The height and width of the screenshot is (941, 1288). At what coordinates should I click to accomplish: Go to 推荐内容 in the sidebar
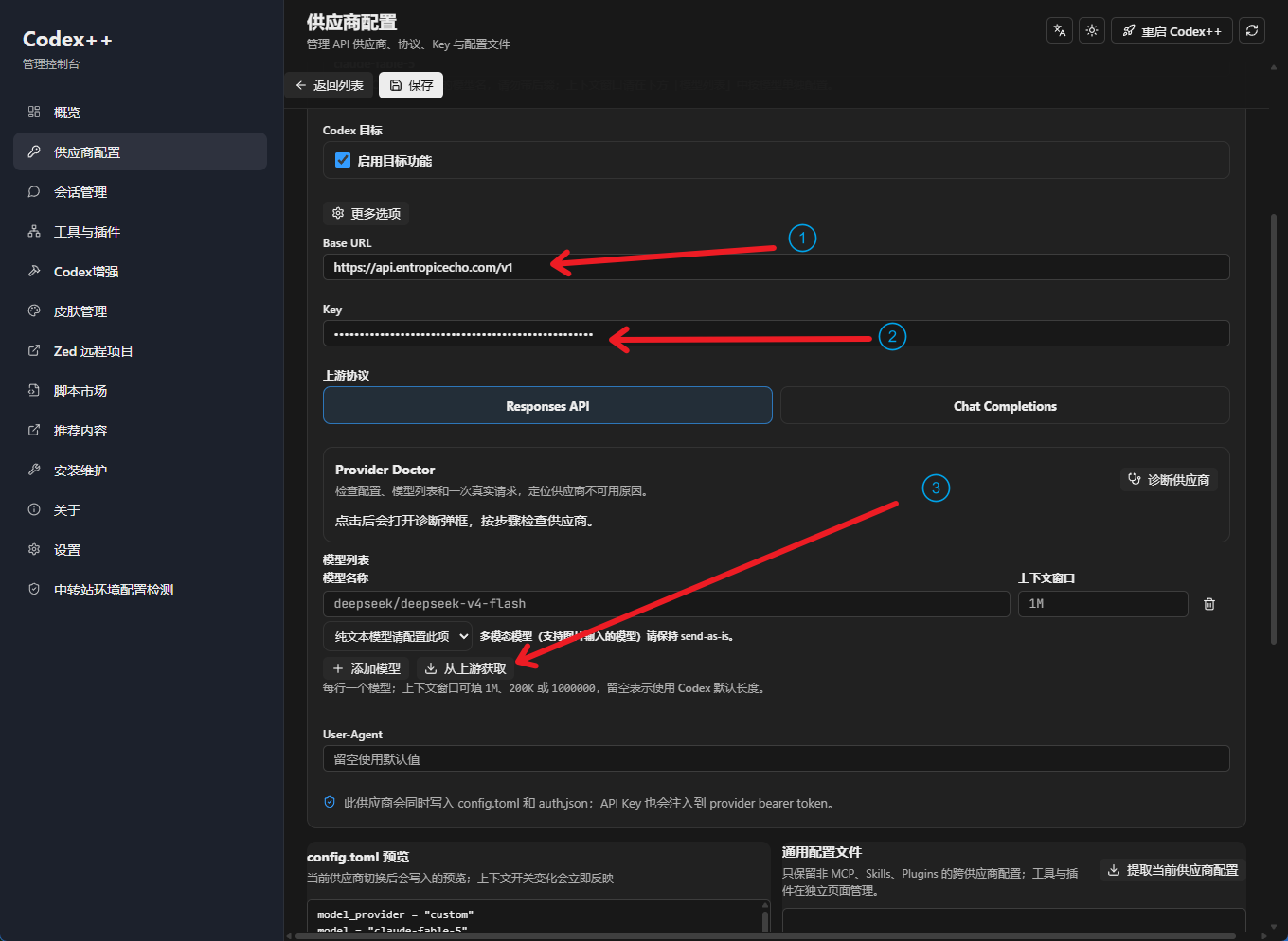[140, 430]
